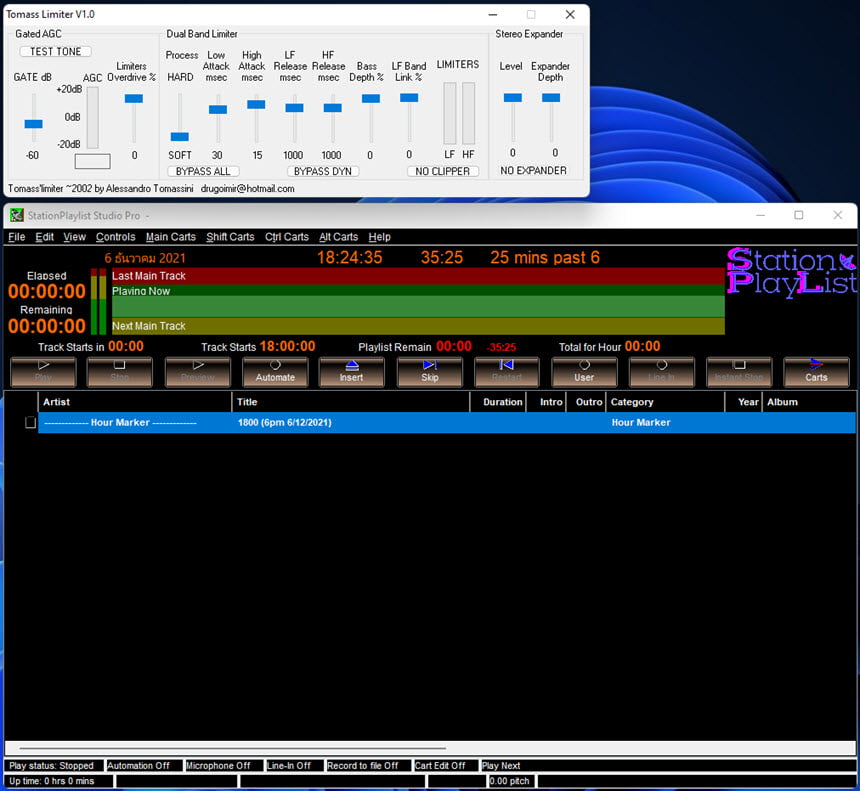The height and width of the screenshot is (791, 860).
Task: Click the Next Main Track bar
Action: point(418,326)
